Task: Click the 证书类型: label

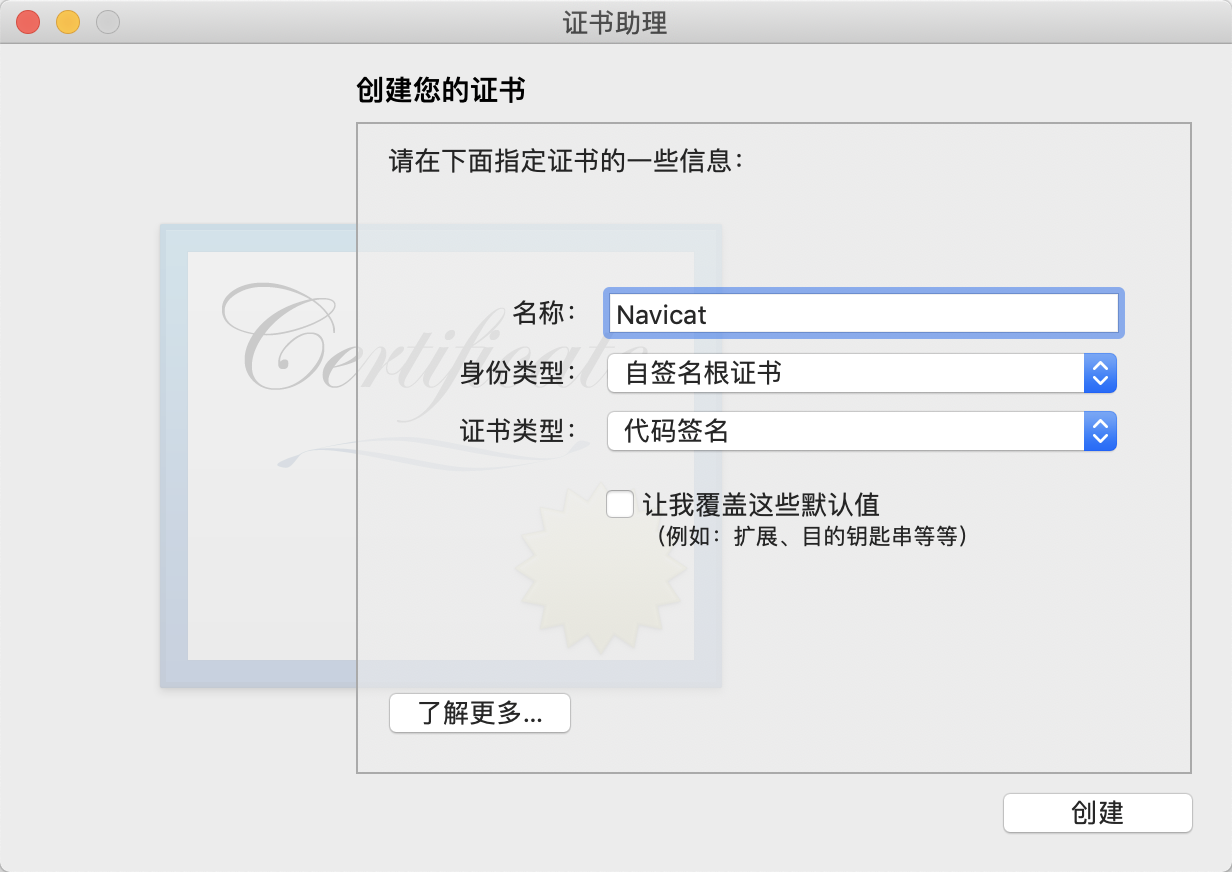Action: [x=519, y=432]
